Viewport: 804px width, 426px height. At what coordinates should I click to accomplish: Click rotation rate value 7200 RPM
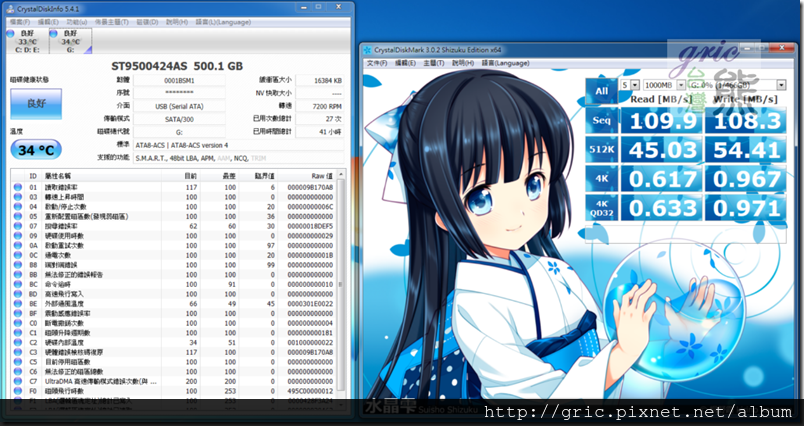point(319,106)
